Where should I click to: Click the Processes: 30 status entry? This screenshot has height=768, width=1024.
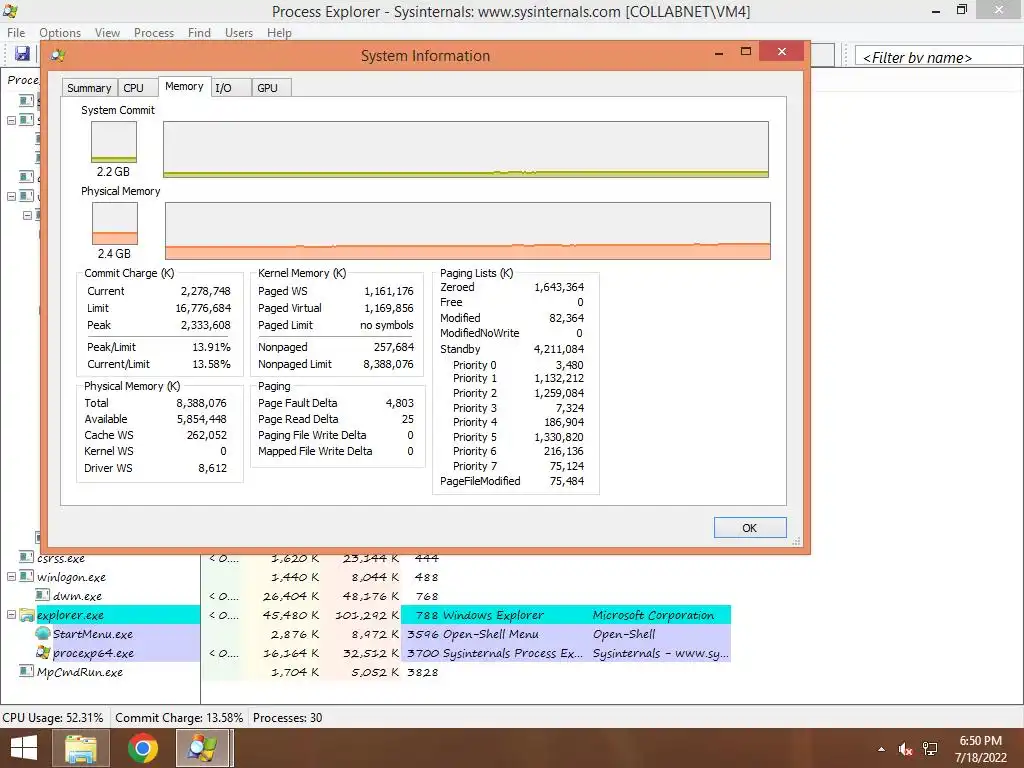pyautogui.click(x=287, y=717)
